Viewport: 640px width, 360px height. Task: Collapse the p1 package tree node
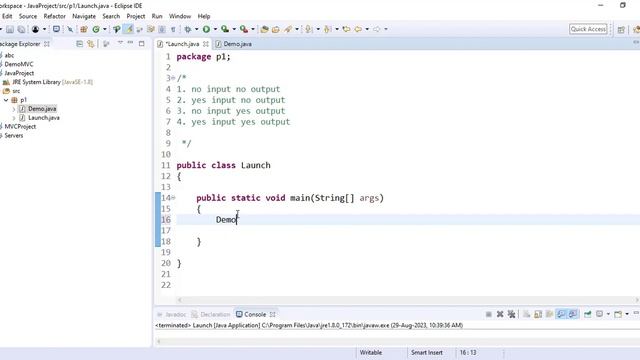(x=6, y=100)
